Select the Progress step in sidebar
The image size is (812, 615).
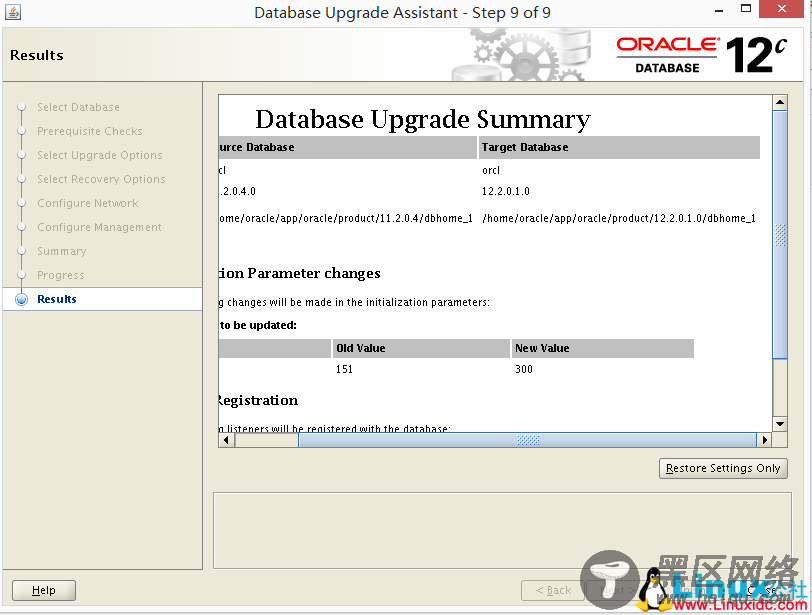pyautogui.click(x=61, y=275)
